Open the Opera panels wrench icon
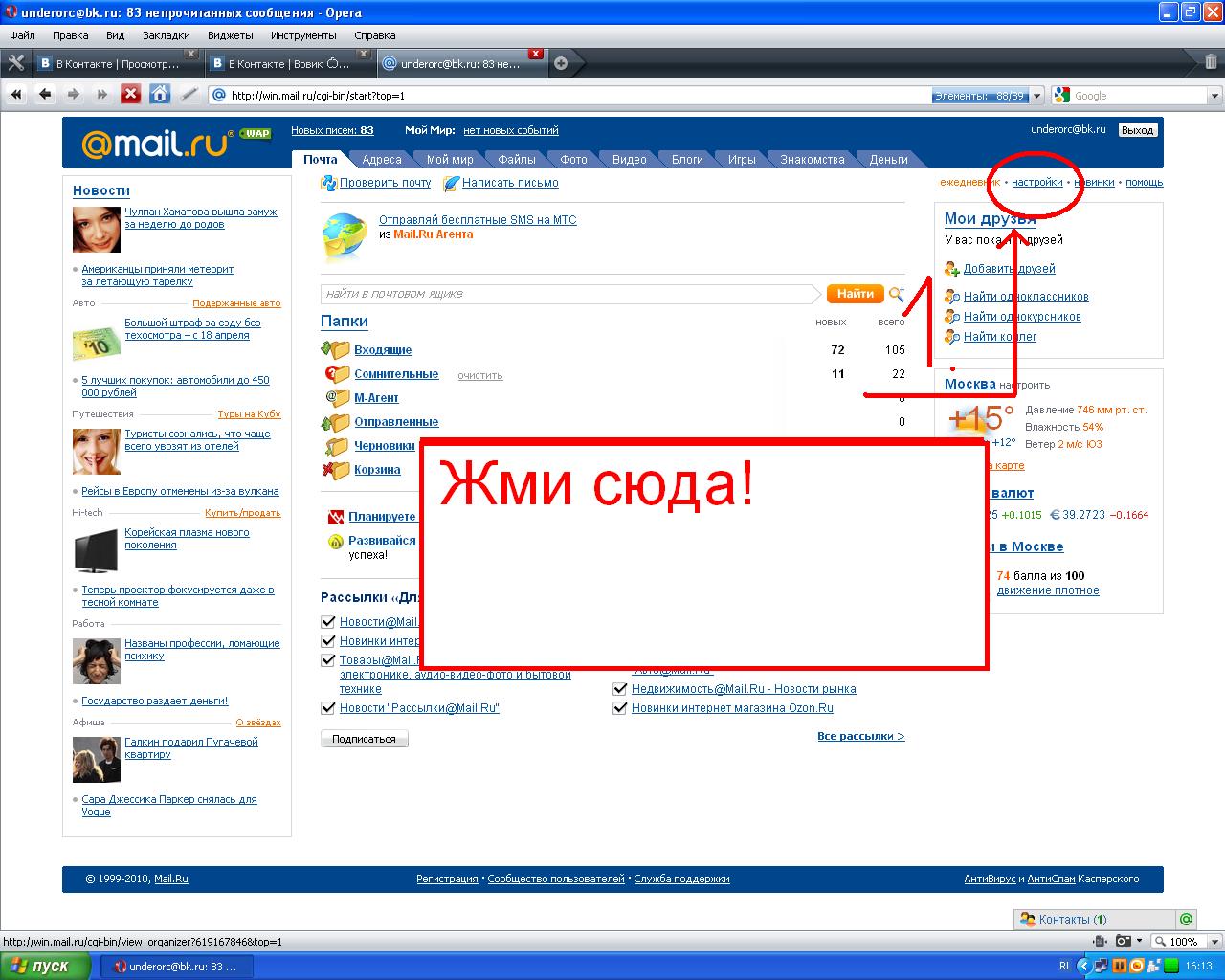Image resolution: width=1225 pixels, height=980 pixels. tap(15, 63)
